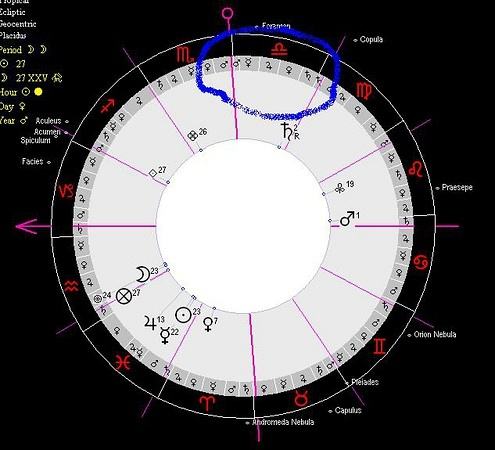495x450 pixels.
Task: Click the Pleiades star label
Action: click(x=365, y=382)
